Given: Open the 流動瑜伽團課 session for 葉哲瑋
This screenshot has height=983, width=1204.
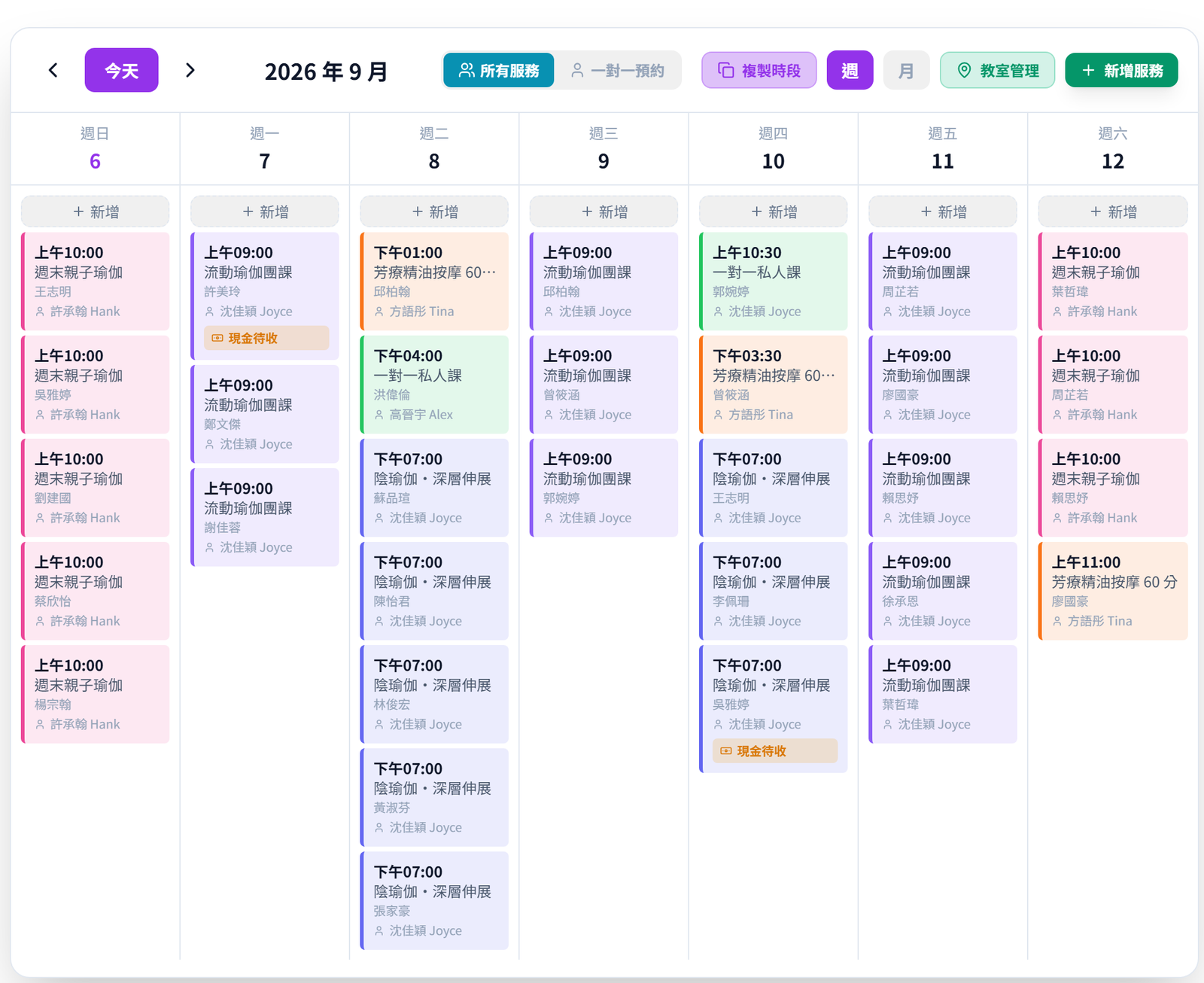Looking at the screenshot, I should click(x=943, y=694).
